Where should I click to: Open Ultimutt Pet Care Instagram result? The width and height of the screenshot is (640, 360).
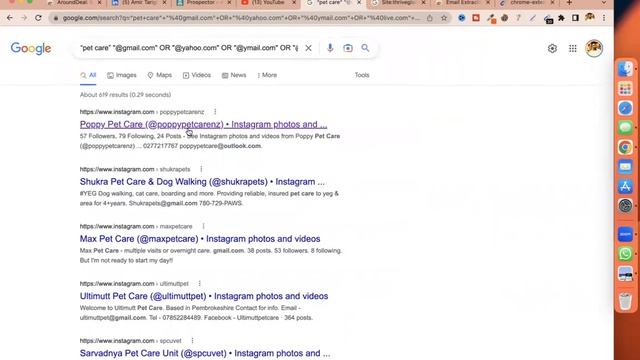[x=204, y=296]
